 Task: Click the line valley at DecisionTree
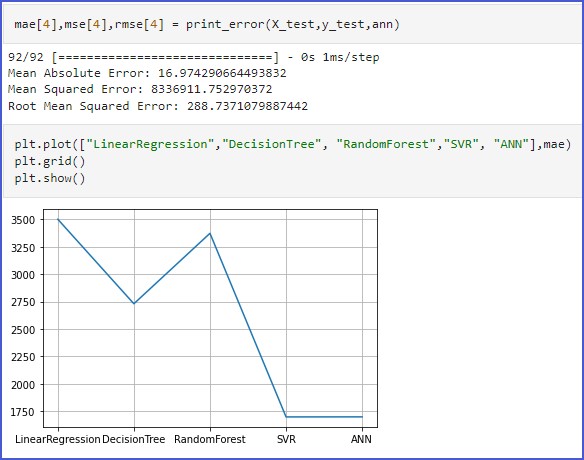tap(134, 303)
